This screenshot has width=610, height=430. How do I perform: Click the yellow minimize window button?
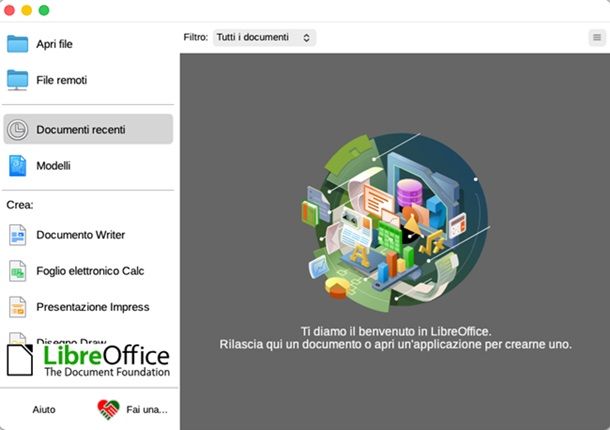pyautogui.click(x=26, y=10)
